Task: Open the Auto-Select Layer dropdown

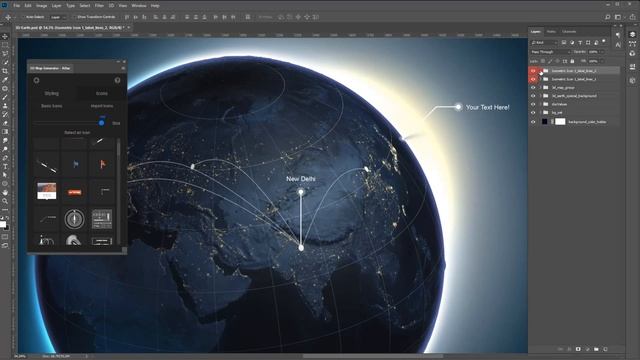Action: pos(58,17)
